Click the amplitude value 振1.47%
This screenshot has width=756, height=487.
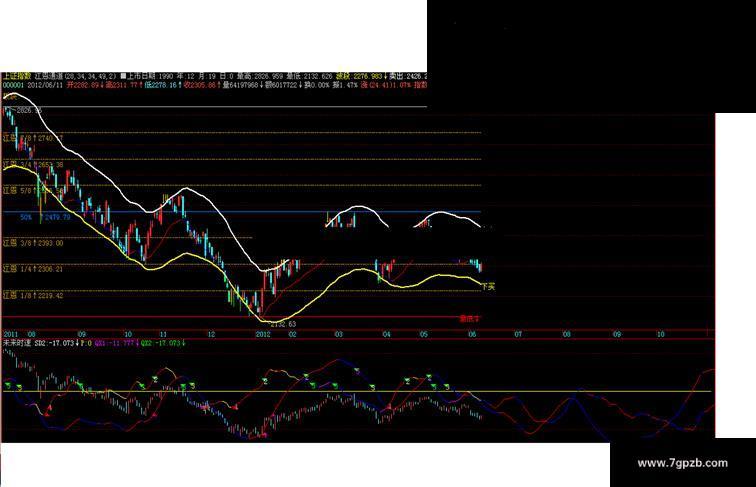click(345, 85)
